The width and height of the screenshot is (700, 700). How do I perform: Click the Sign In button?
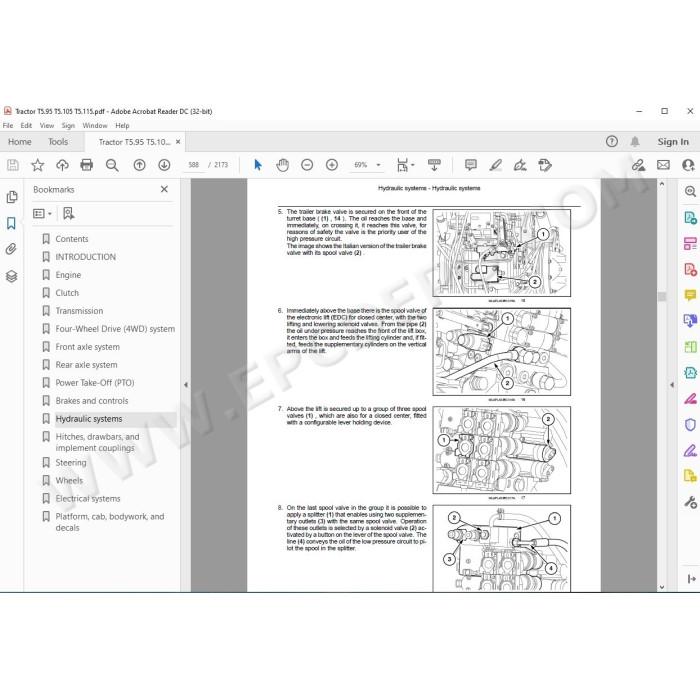click(673, 142)
